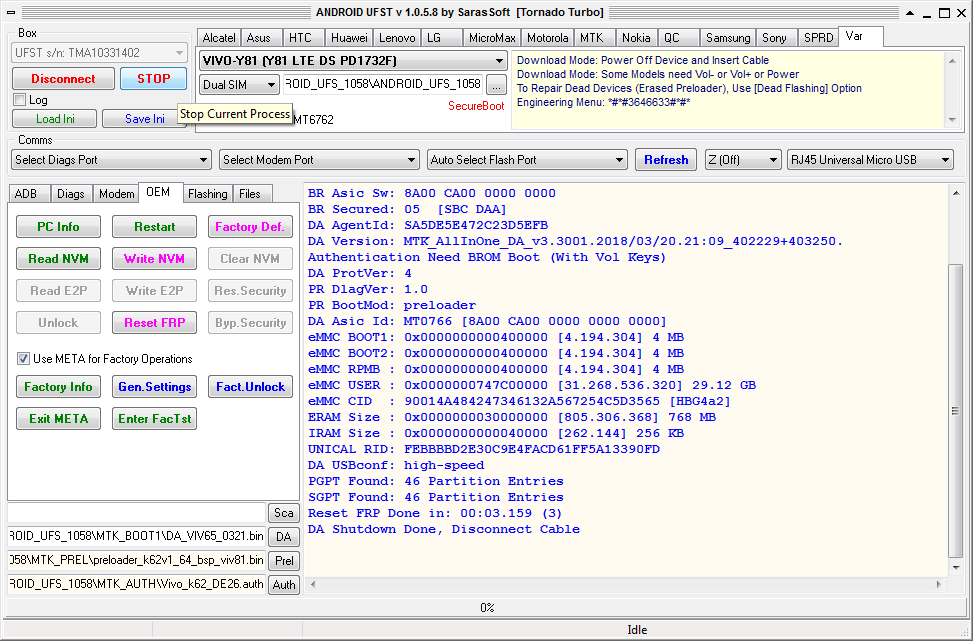Image resolution: width=973 pixels, height=641 pixels.
Task: Switch to the Modem tab
Action: [116, 194]
